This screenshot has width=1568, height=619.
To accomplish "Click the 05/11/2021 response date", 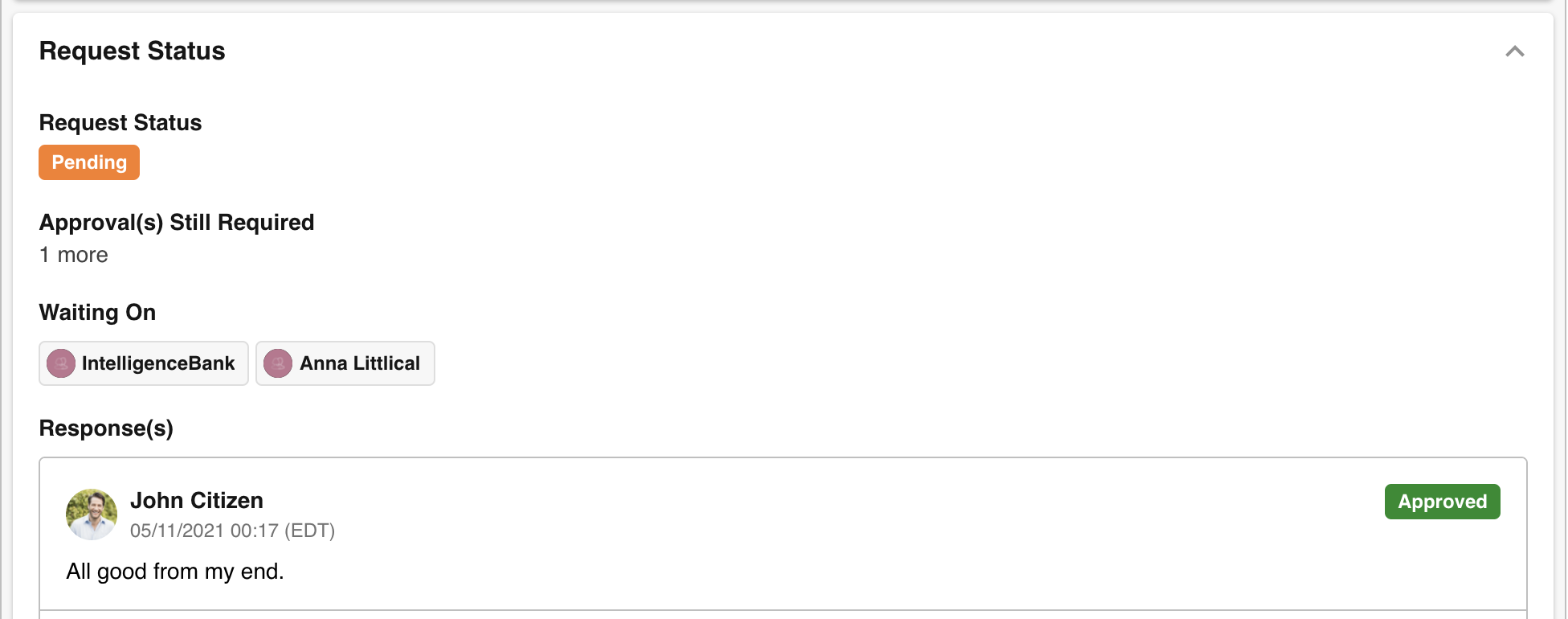I will pos(177,531).
